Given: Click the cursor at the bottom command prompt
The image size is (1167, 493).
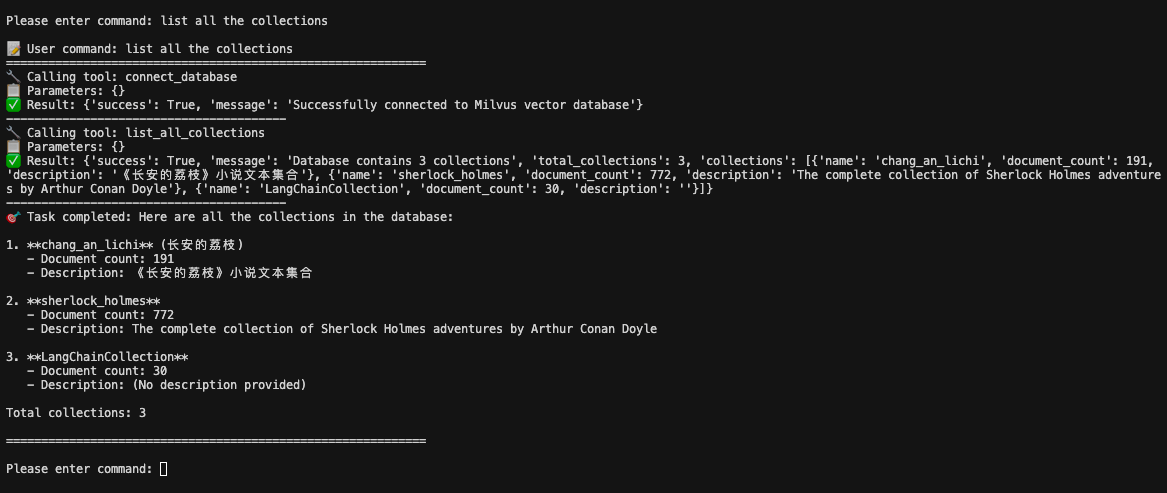Looking at the screenshot, I should click(164, 469).
